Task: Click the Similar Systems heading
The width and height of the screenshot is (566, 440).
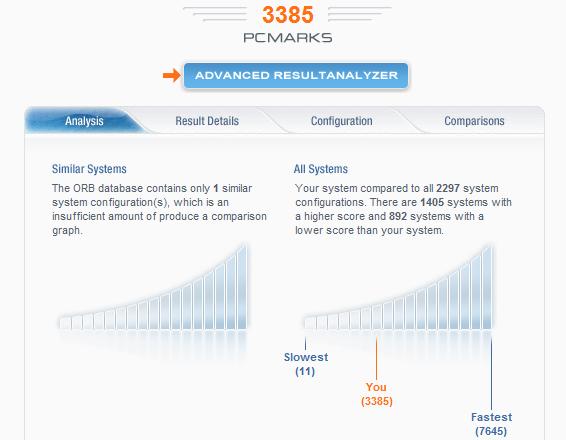Action: (x=89, y=169)
